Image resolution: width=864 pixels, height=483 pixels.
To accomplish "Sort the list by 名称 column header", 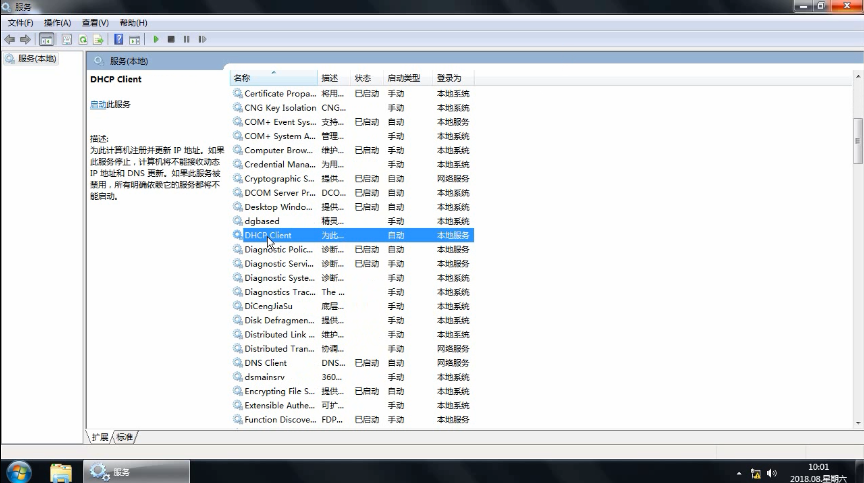I will click(x=242, y=78).
